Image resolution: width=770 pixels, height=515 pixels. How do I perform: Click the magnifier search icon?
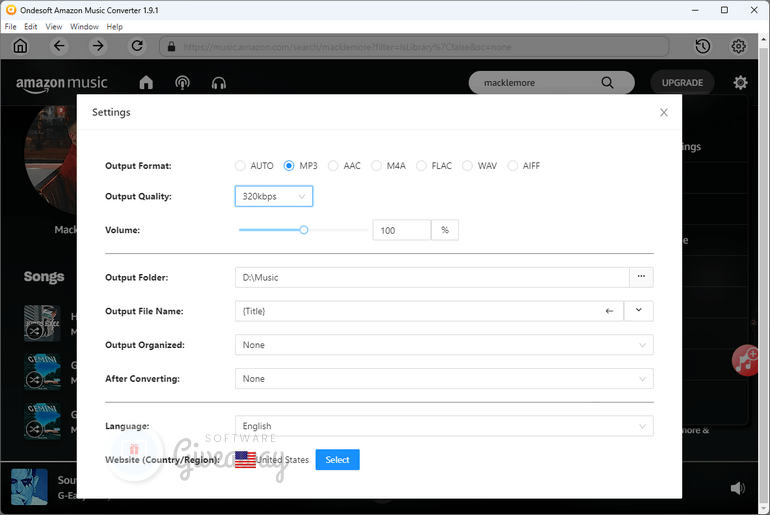pyautogui.click(x=607, y=82)
